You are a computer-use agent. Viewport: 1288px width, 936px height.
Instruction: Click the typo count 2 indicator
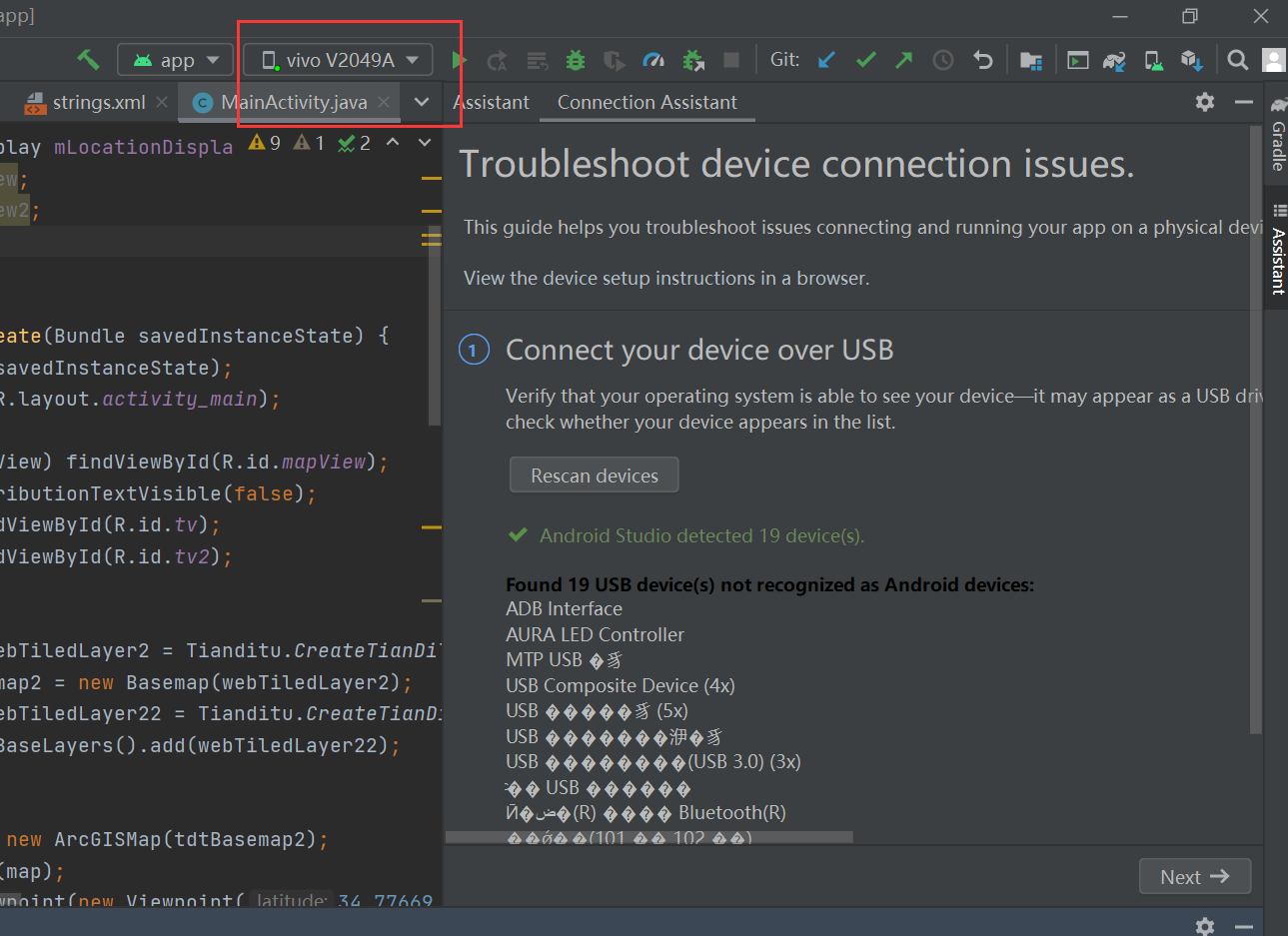click(x=354, y=143)
